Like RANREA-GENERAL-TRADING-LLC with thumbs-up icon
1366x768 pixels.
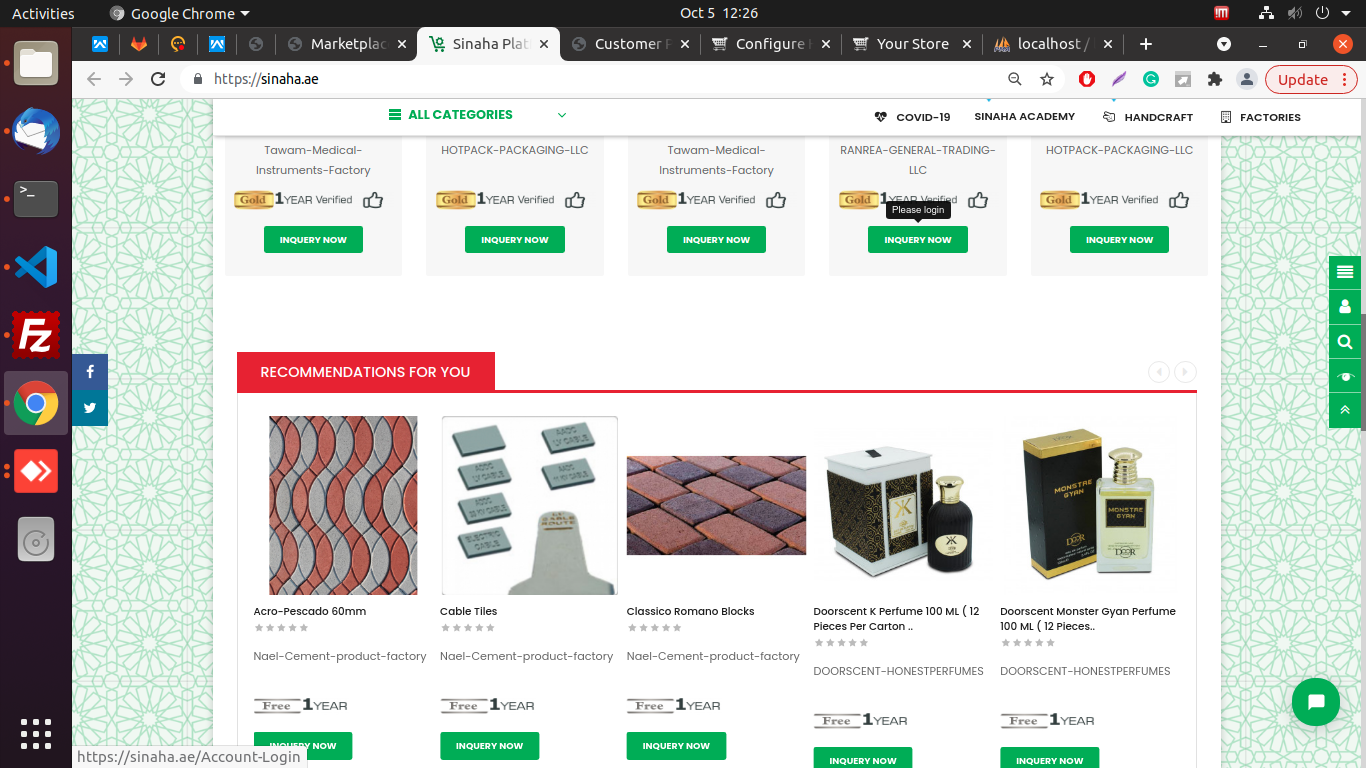[x=978, y=200]
